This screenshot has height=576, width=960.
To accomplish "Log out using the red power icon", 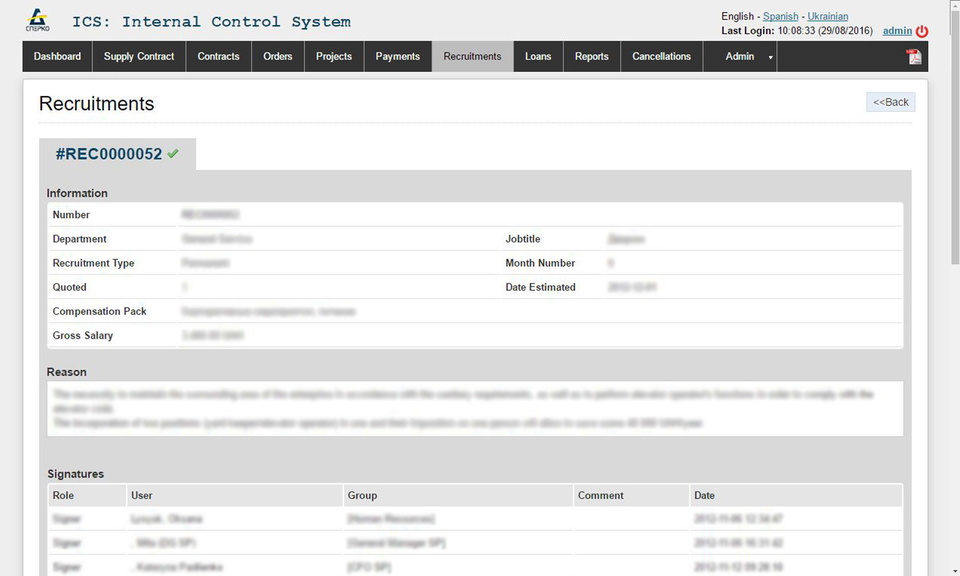I will coord(919,30).
